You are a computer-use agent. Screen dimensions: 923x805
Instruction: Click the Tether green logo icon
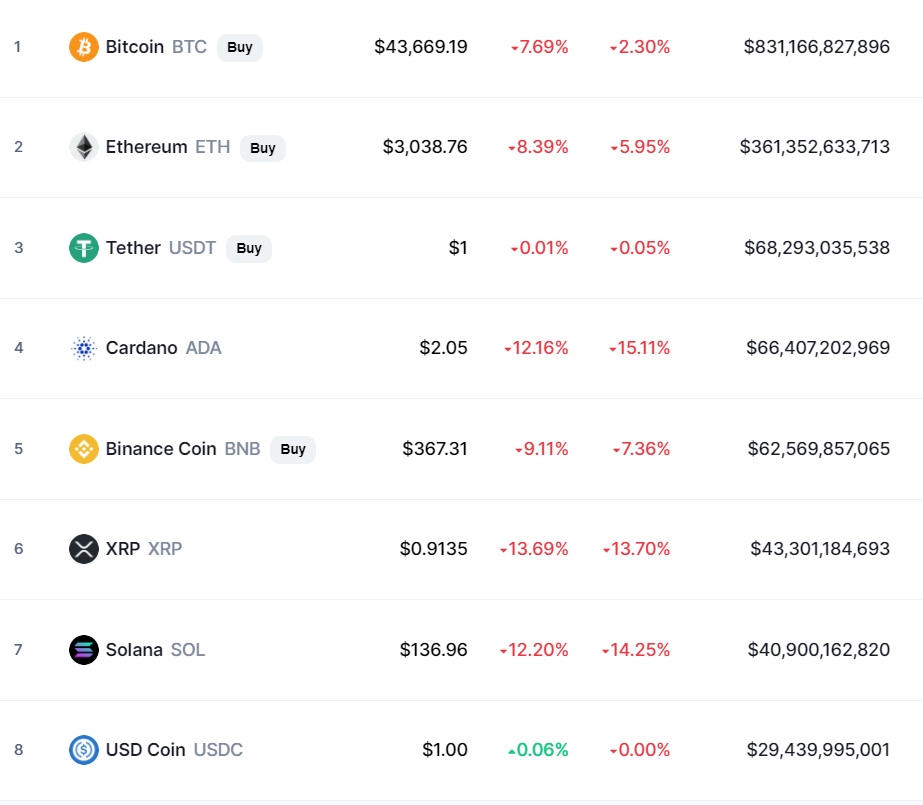(x=84, y=248)
